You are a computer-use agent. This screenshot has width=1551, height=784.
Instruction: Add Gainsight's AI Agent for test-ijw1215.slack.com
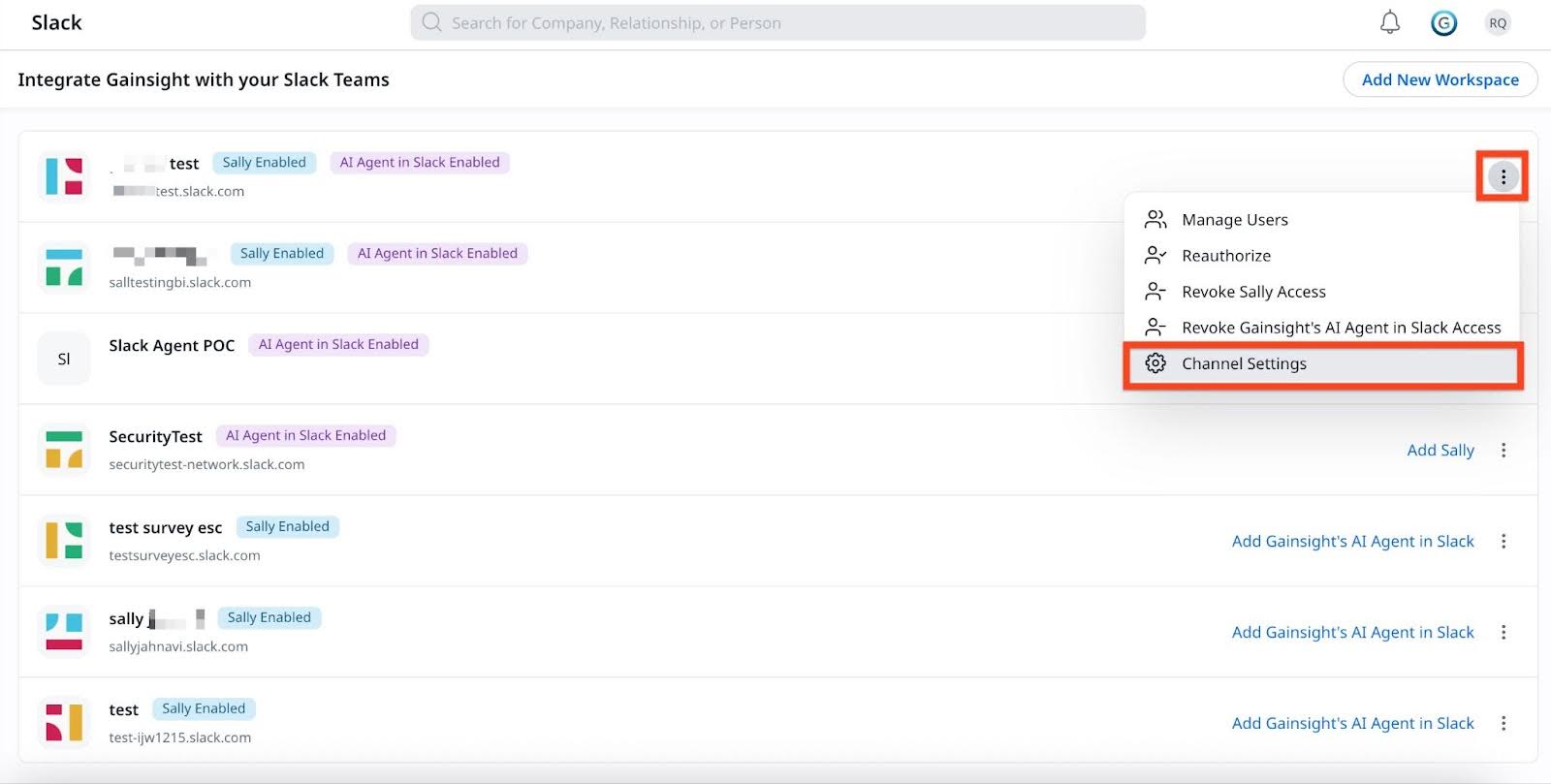(1353, 723)
